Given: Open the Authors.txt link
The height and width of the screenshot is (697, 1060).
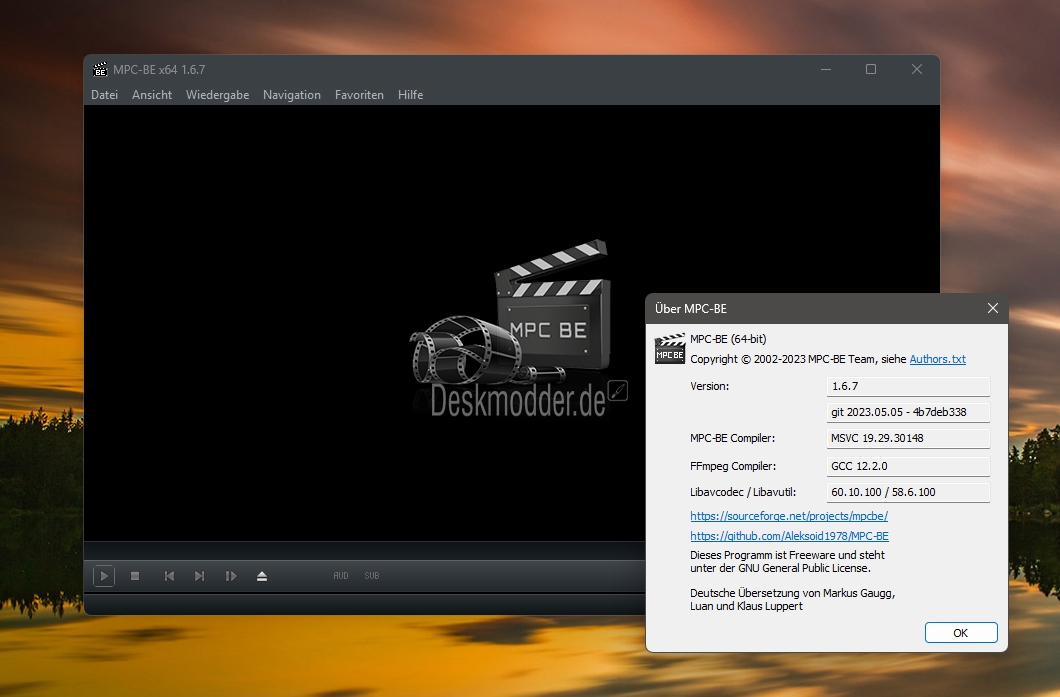Looking at the screenshot, I should coord(938,359).
